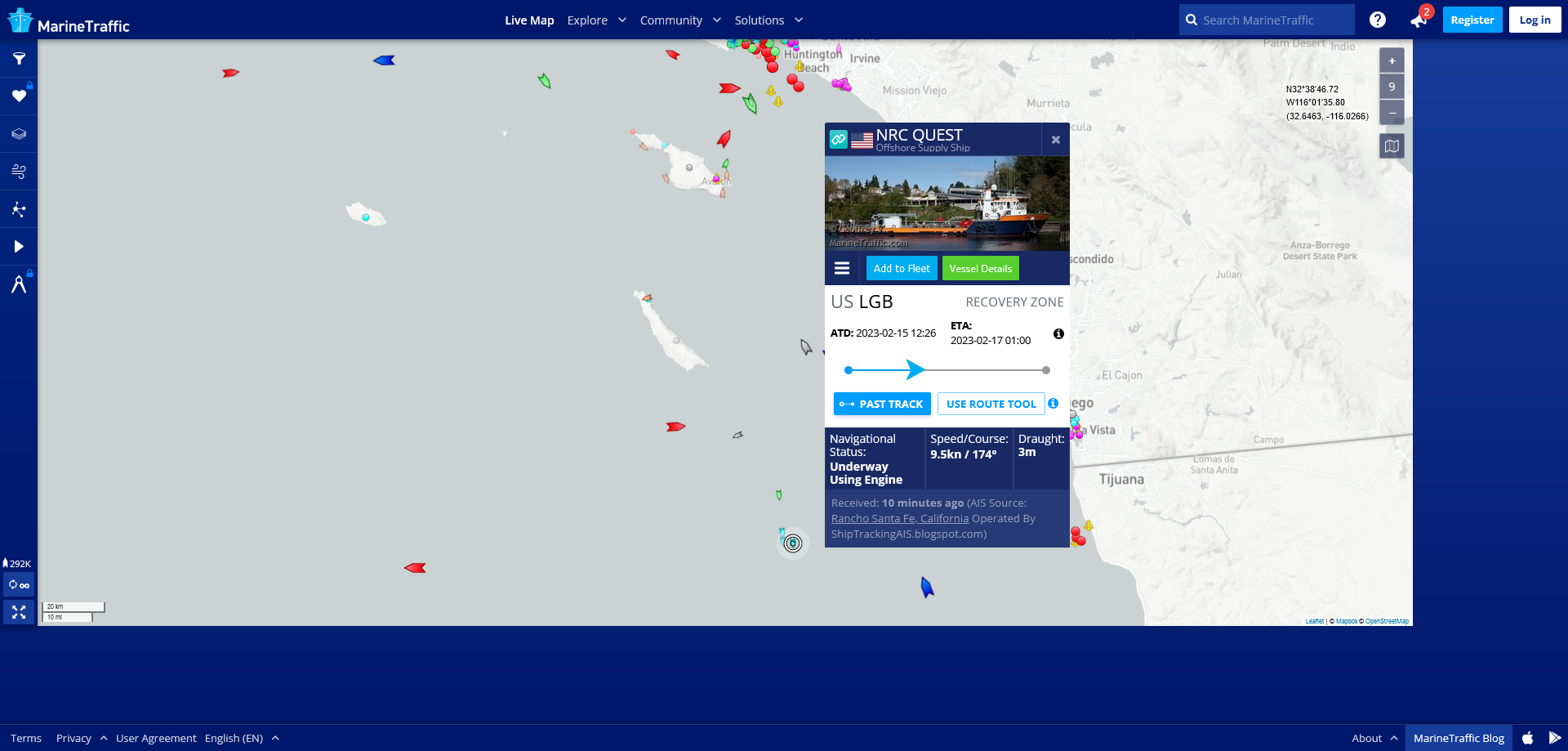
Task: Toggle the vessel auto-refresh infinity icon
Action: coord(19,585)
